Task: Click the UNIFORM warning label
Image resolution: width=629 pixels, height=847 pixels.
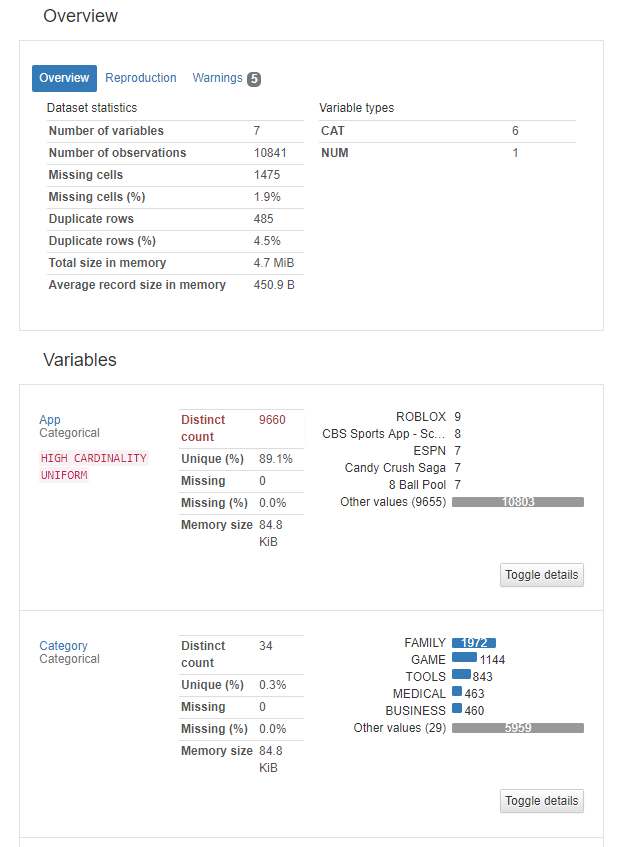Action: pyautogui.click(x=64, y=475)
